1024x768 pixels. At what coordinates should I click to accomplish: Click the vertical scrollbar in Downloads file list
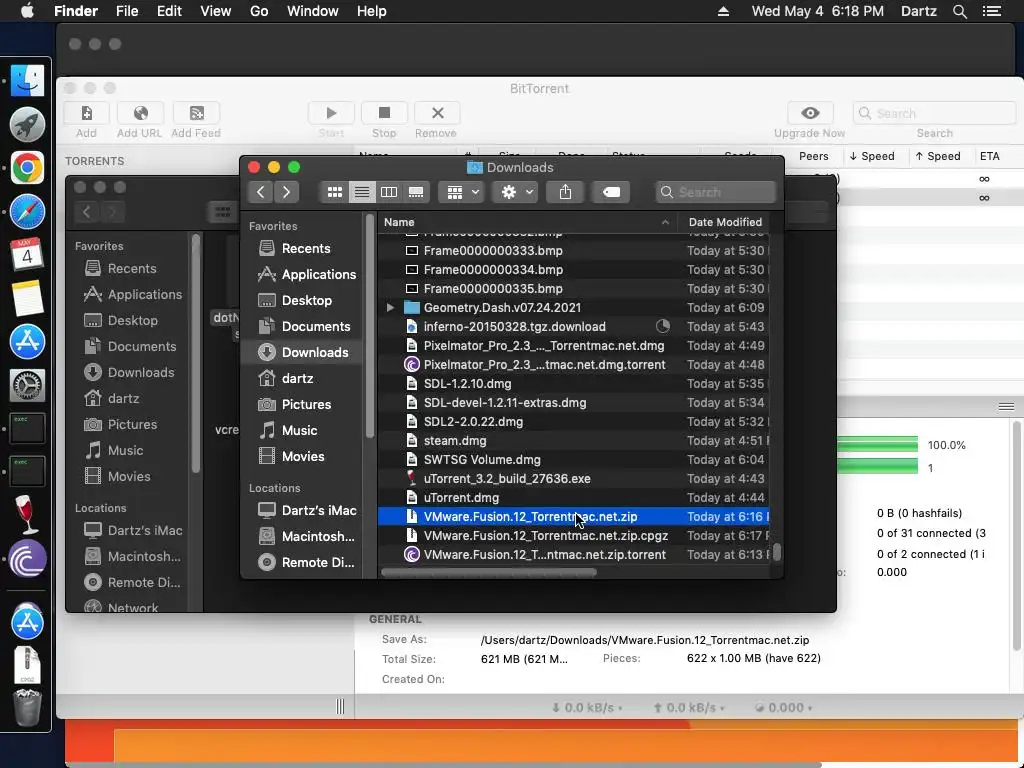(x=776, y=552)
